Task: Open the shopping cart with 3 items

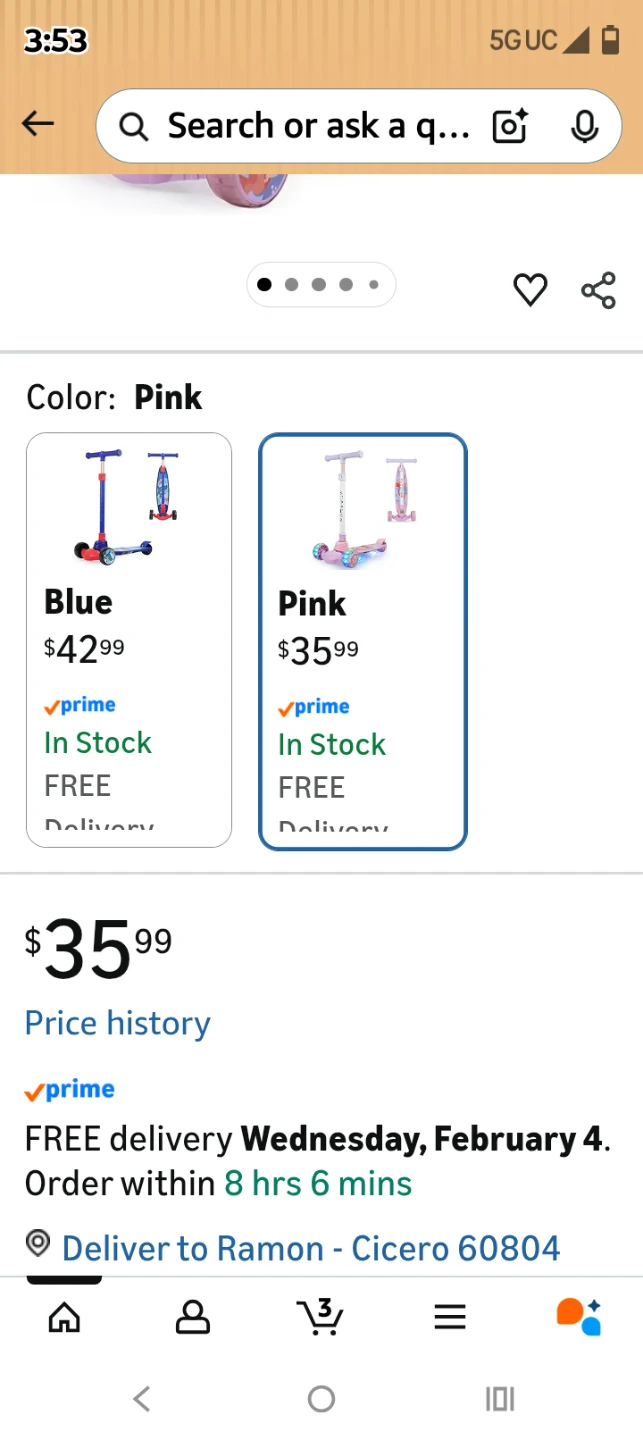Action: 321,1317
